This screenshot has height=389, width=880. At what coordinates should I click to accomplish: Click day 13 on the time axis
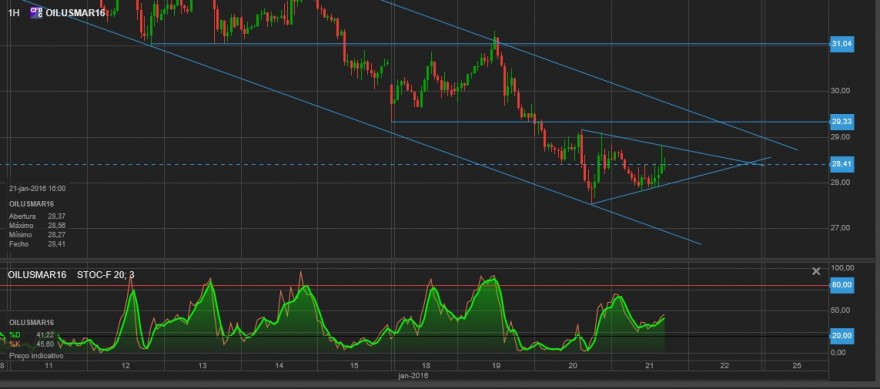(x=202, y=366)
